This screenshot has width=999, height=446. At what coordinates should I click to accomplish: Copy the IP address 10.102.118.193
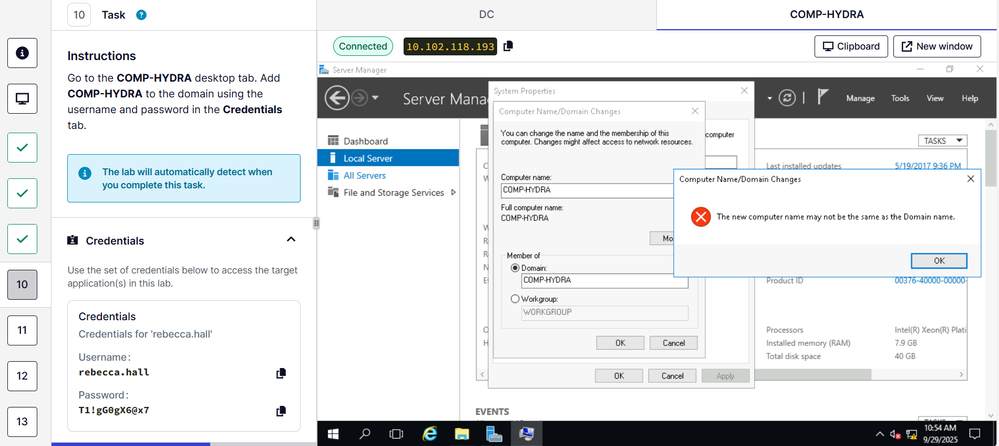[x=508, y=46]
